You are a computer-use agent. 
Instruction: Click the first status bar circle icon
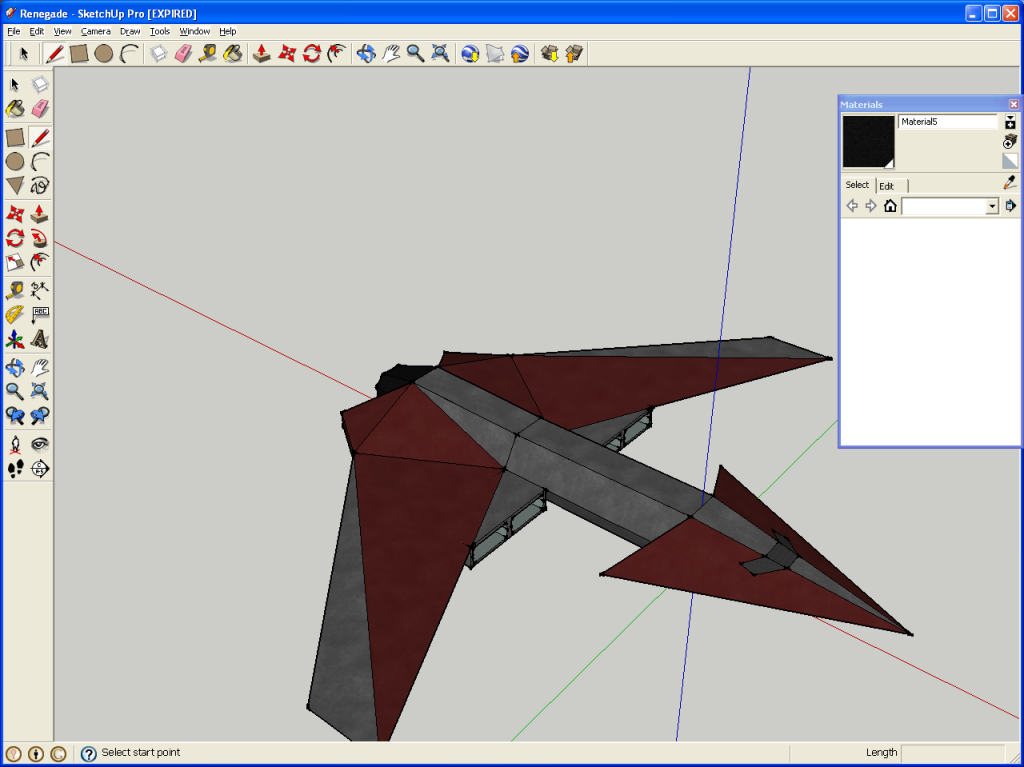pyautogui.click(x=14, y=753)
